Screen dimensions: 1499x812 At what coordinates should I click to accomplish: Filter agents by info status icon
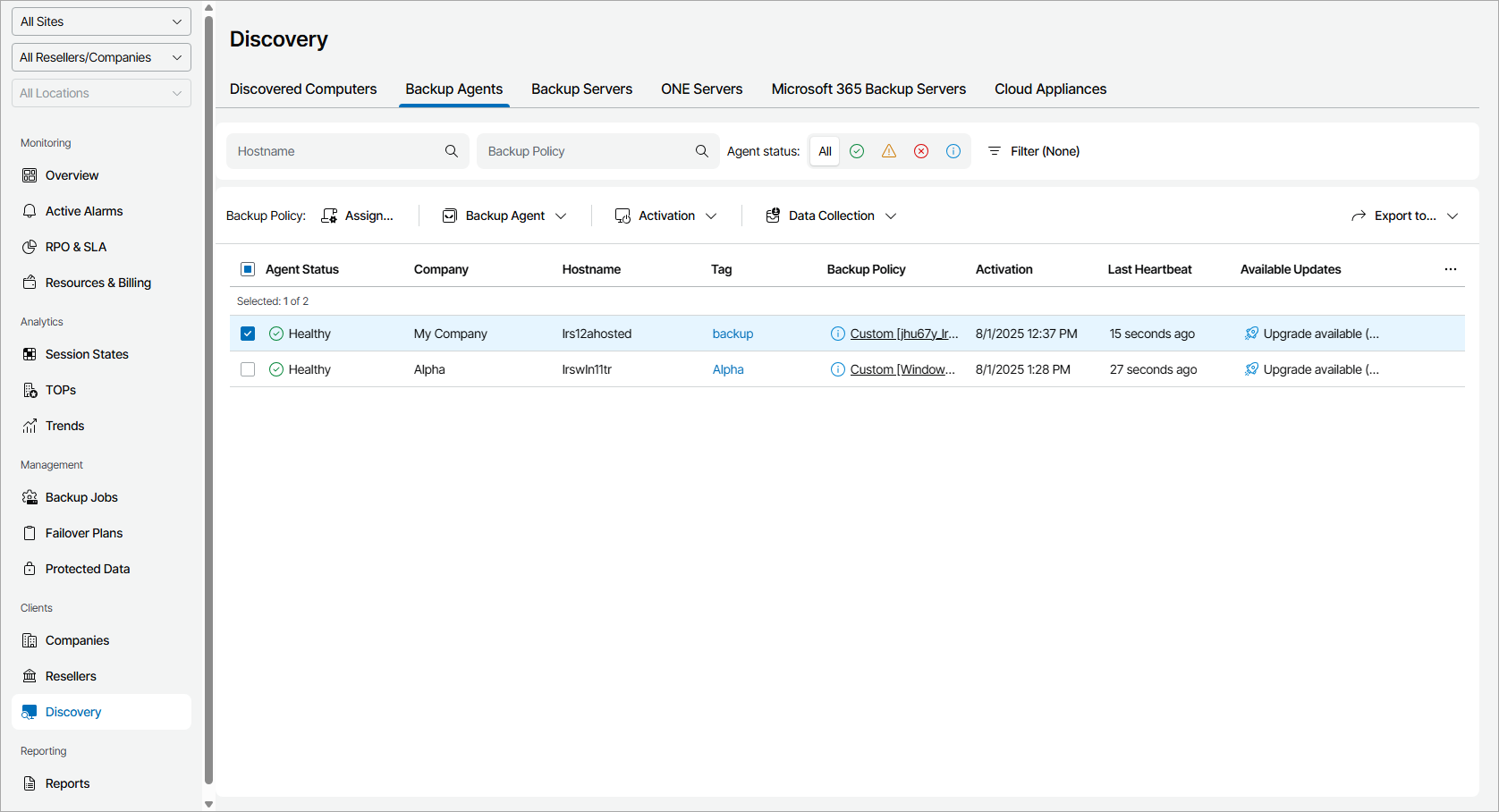point(953,151)
